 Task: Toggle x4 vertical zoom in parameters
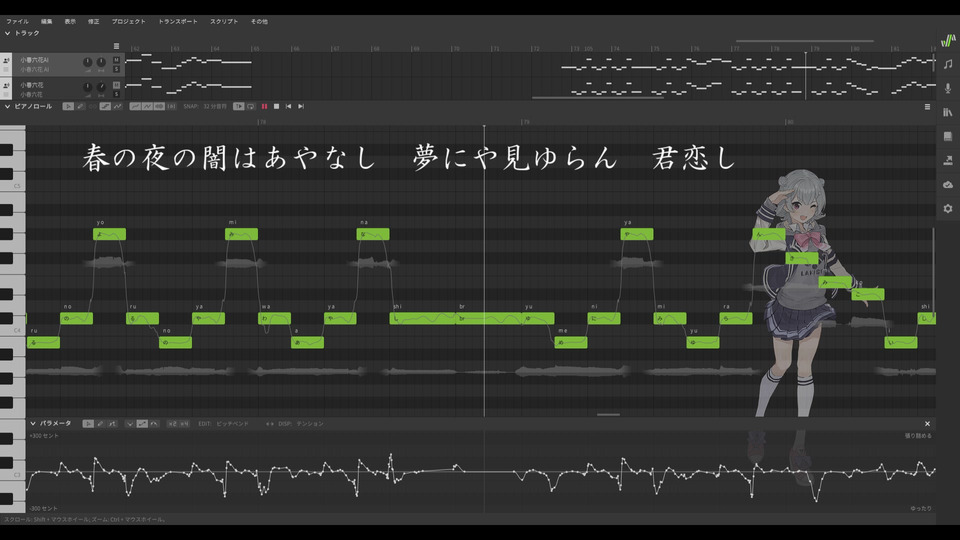coord(184,424)
